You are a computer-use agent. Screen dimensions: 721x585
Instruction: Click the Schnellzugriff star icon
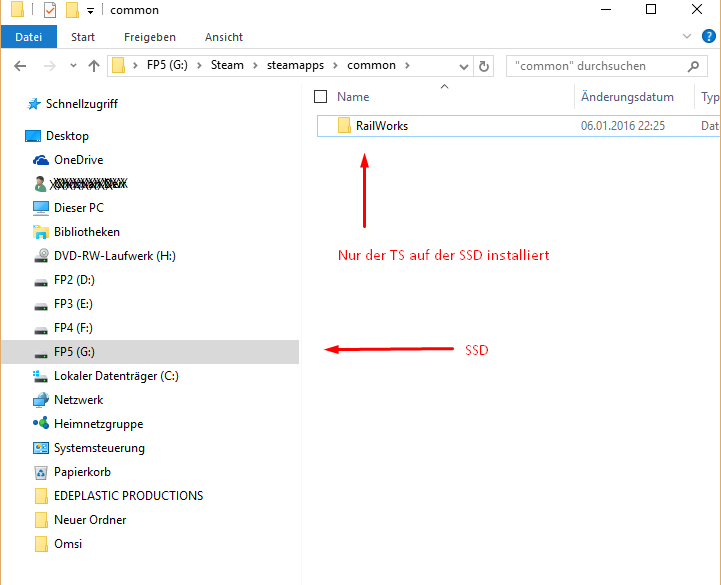(x=34, y=104)
